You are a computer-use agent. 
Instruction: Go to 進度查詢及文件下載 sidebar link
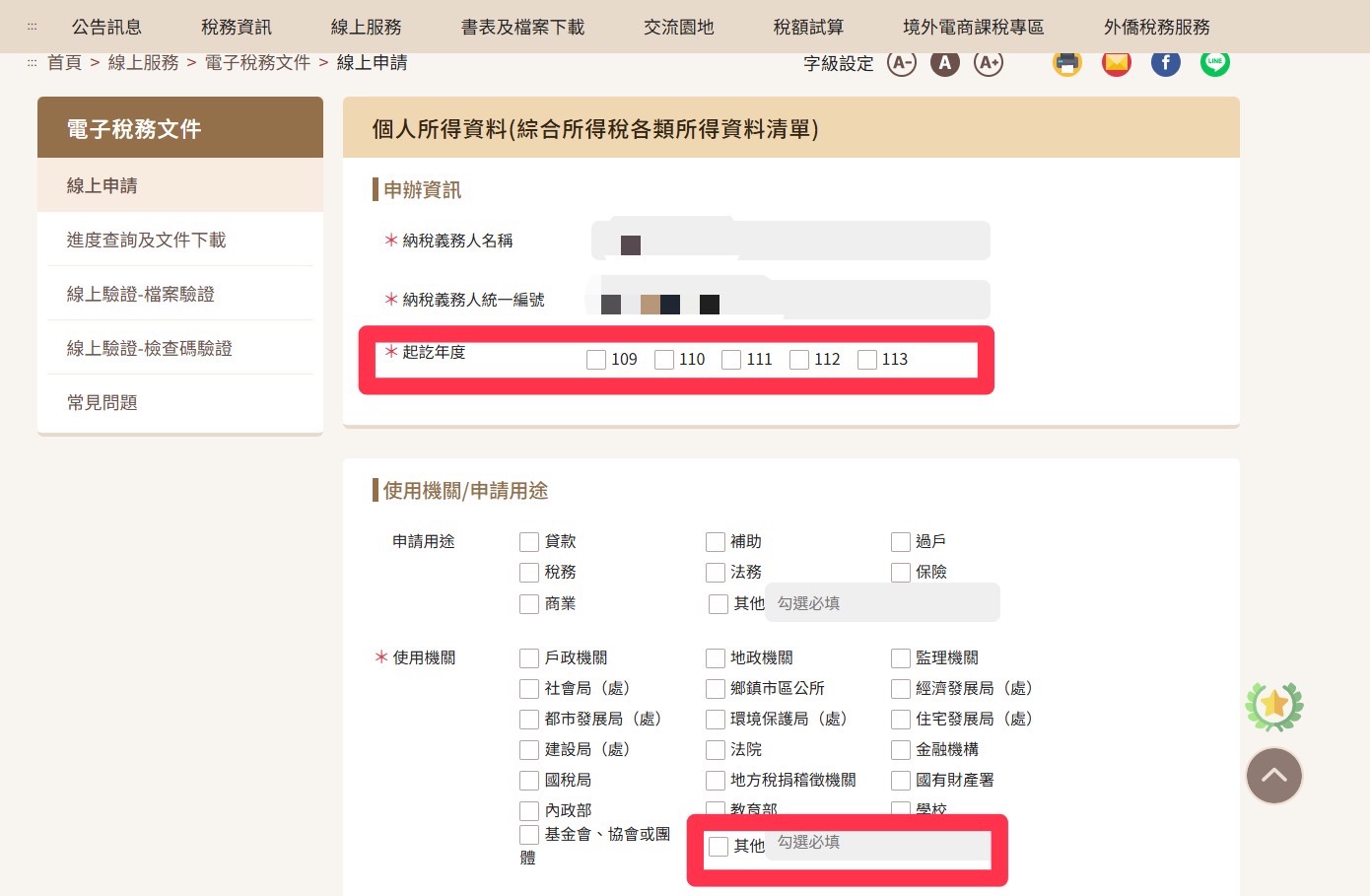click(x=146, y=240)
